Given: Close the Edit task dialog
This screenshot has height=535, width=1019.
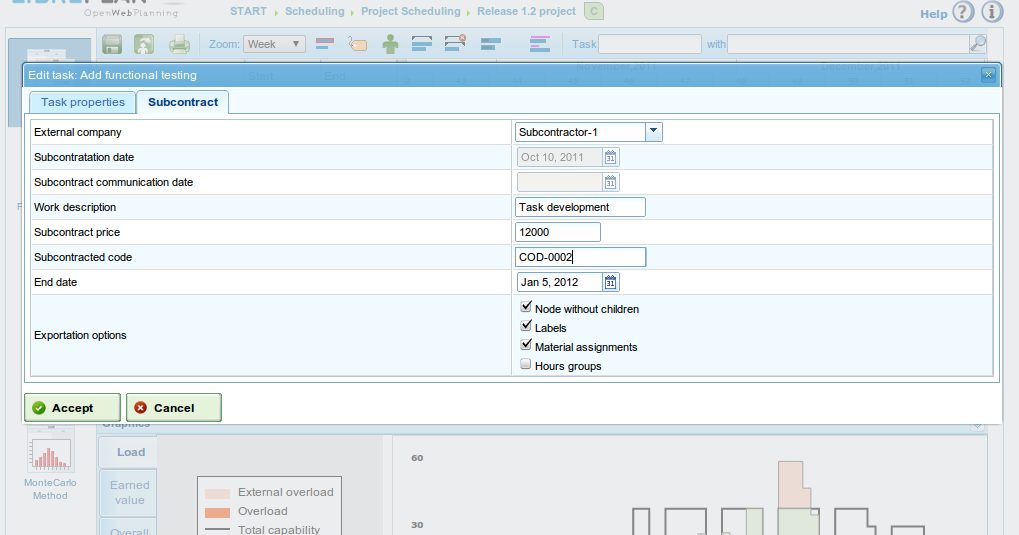Looking at the screenshot, I should point(988,75).
